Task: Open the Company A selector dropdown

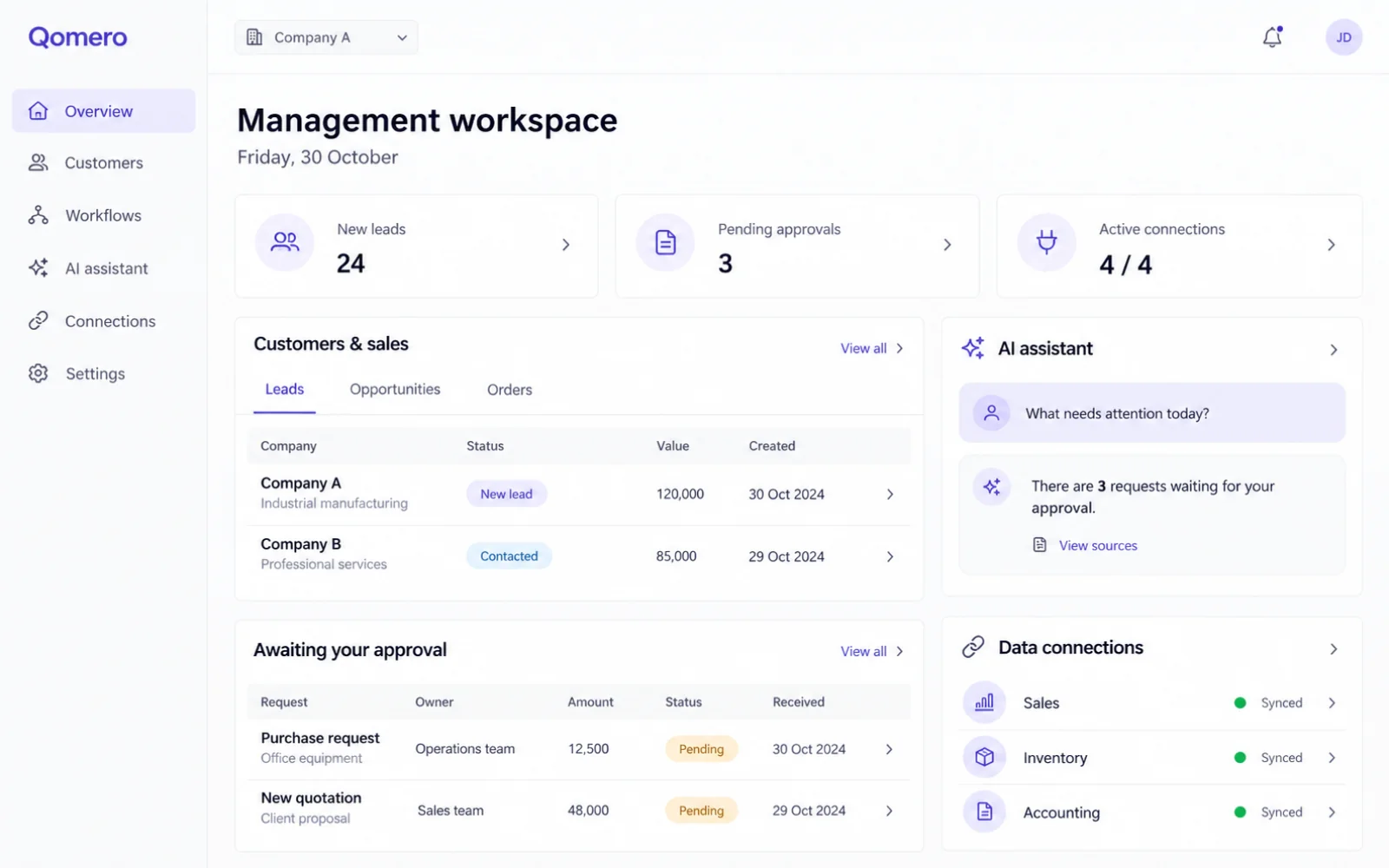Action: (x=326, y=37)
